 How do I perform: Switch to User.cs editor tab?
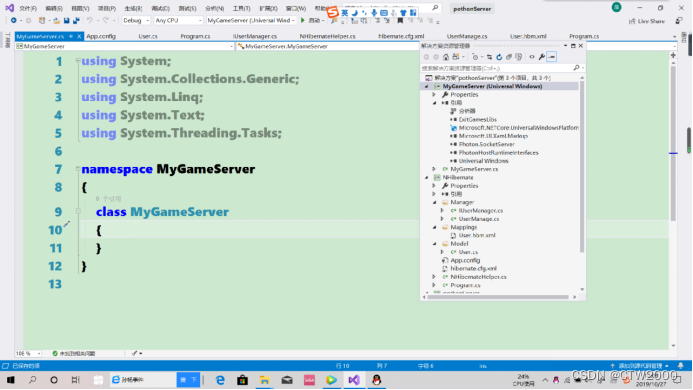coord(148,36)
